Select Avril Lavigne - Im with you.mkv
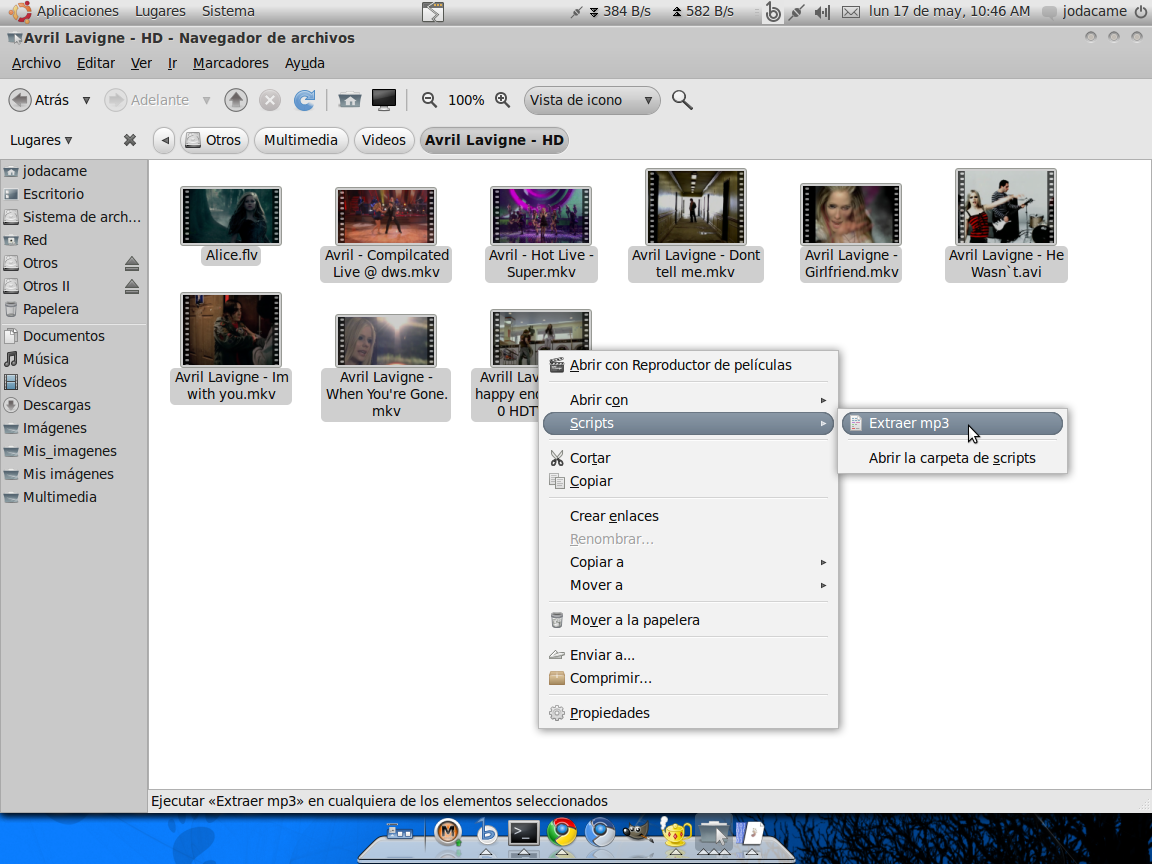Screen dimensions: 1152x864 click(x=231, y=329)
